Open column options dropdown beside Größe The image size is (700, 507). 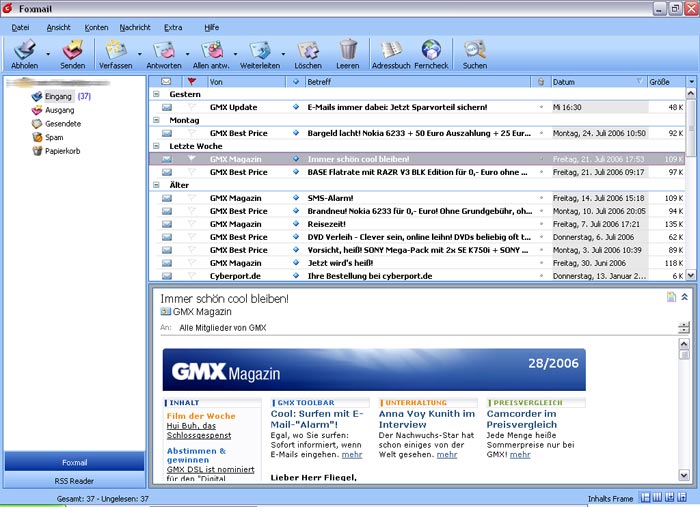point(692,82)
